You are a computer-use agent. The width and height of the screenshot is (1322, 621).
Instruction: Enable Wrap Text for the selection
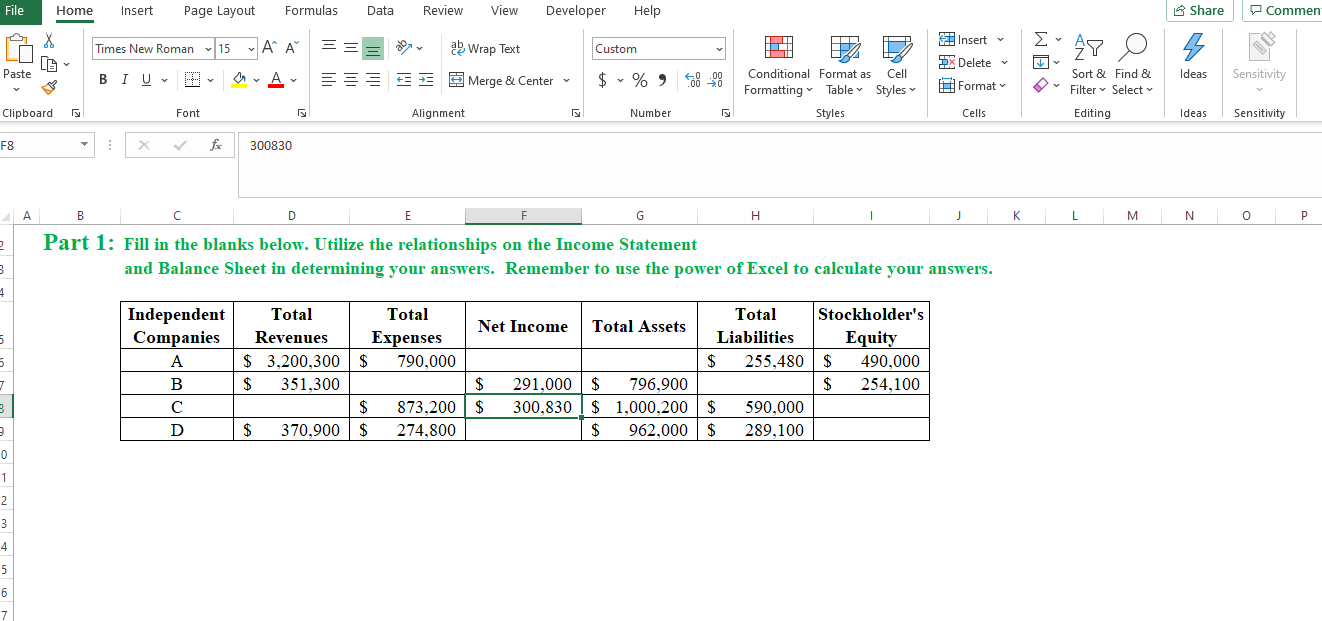(486, 48)
